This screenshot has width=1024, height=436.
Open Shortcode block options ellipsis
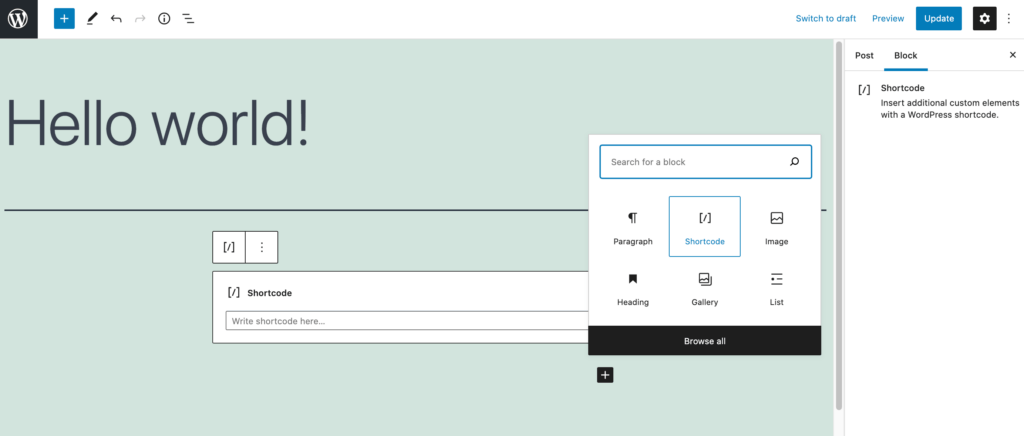pos(262,247)
